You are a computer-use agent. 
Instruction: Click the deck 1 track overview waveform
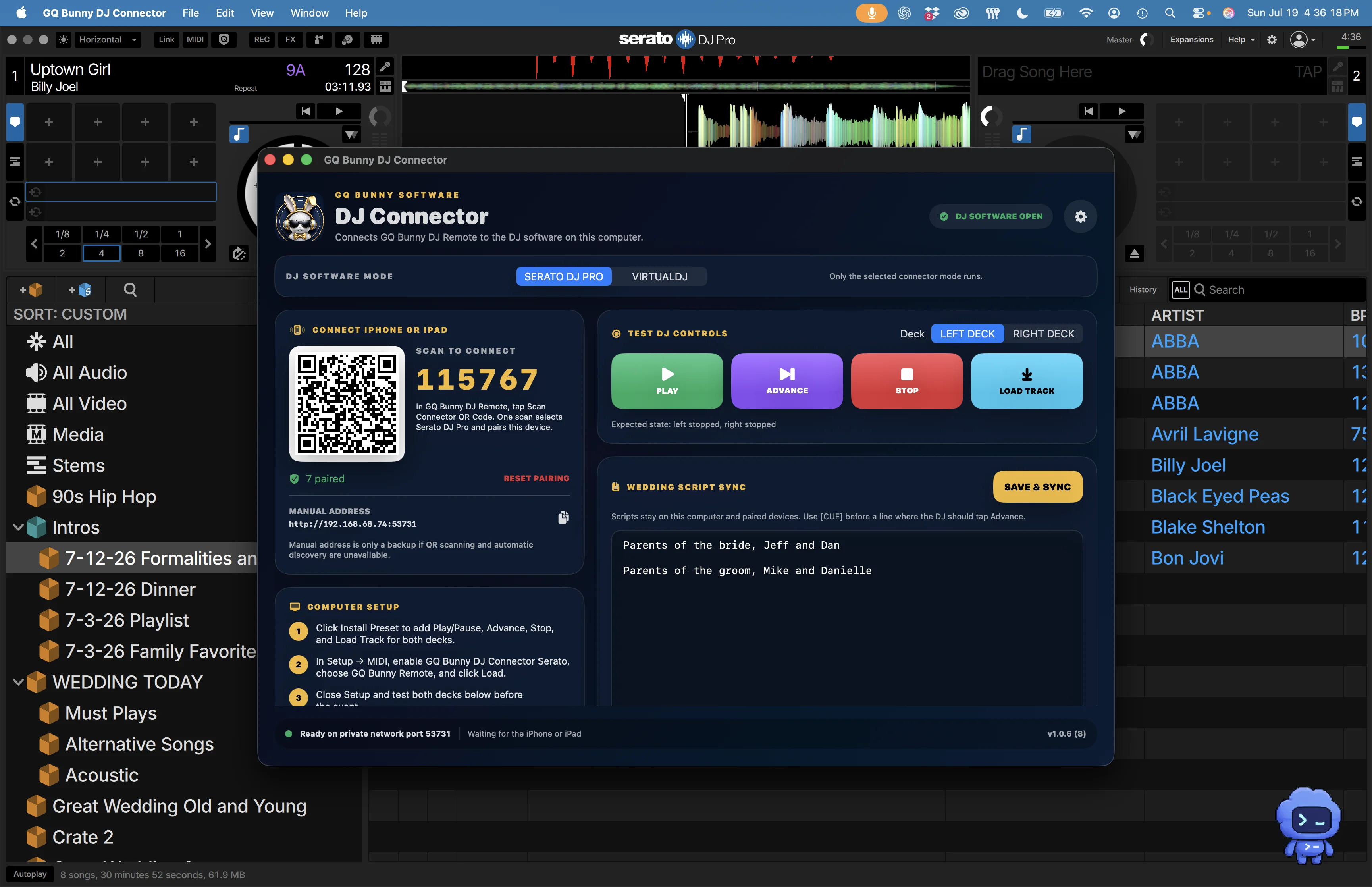685,87
